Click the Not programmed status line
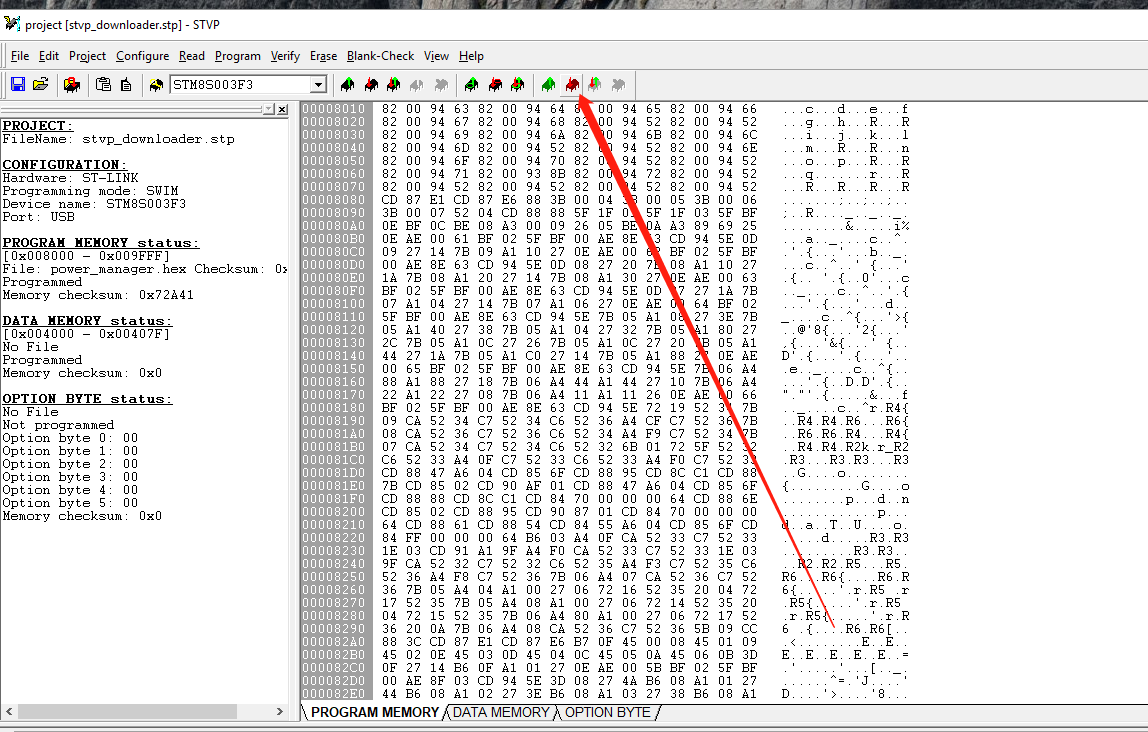Image resolution: width=1148 pixels, height=732 pixels. coord(59,425)
